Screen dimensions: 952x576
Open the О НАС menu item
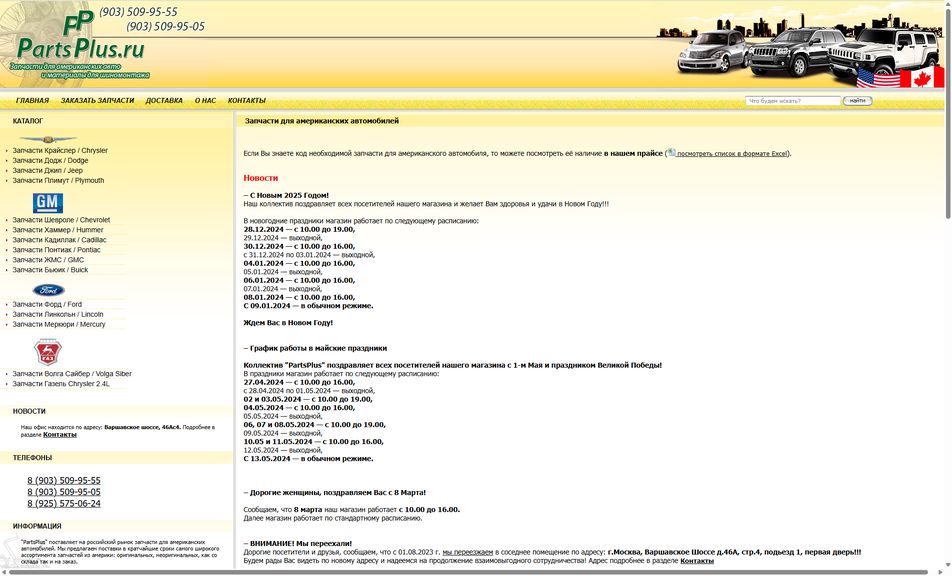pos(205,101)
